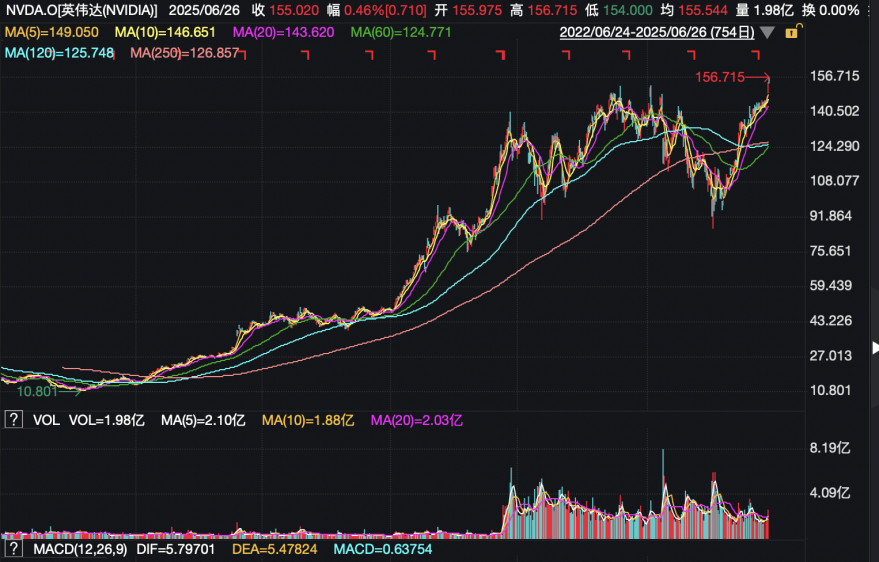The image size is (879, 562).
Task: Click 27.013 on the price axis
Action: point(831,356)
